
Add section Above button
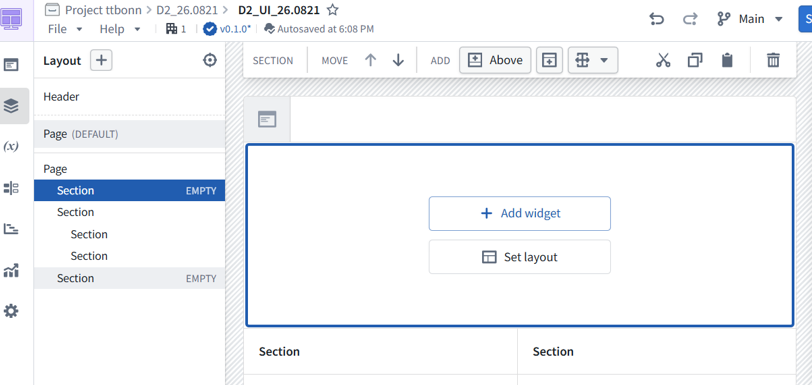coord(495,61)
